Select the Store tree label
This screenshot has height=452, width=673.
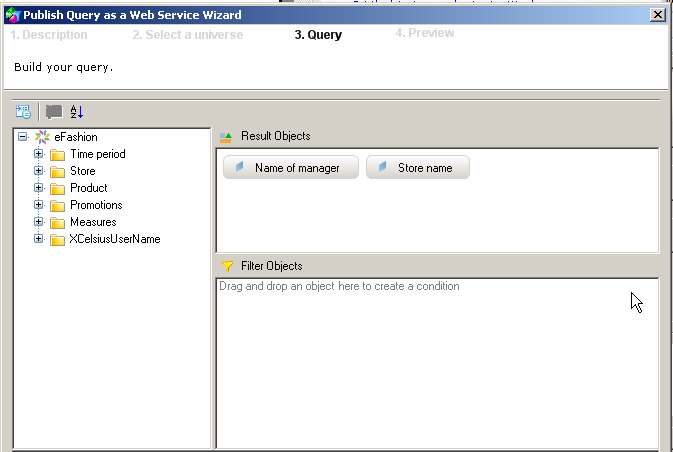(83, 171)
